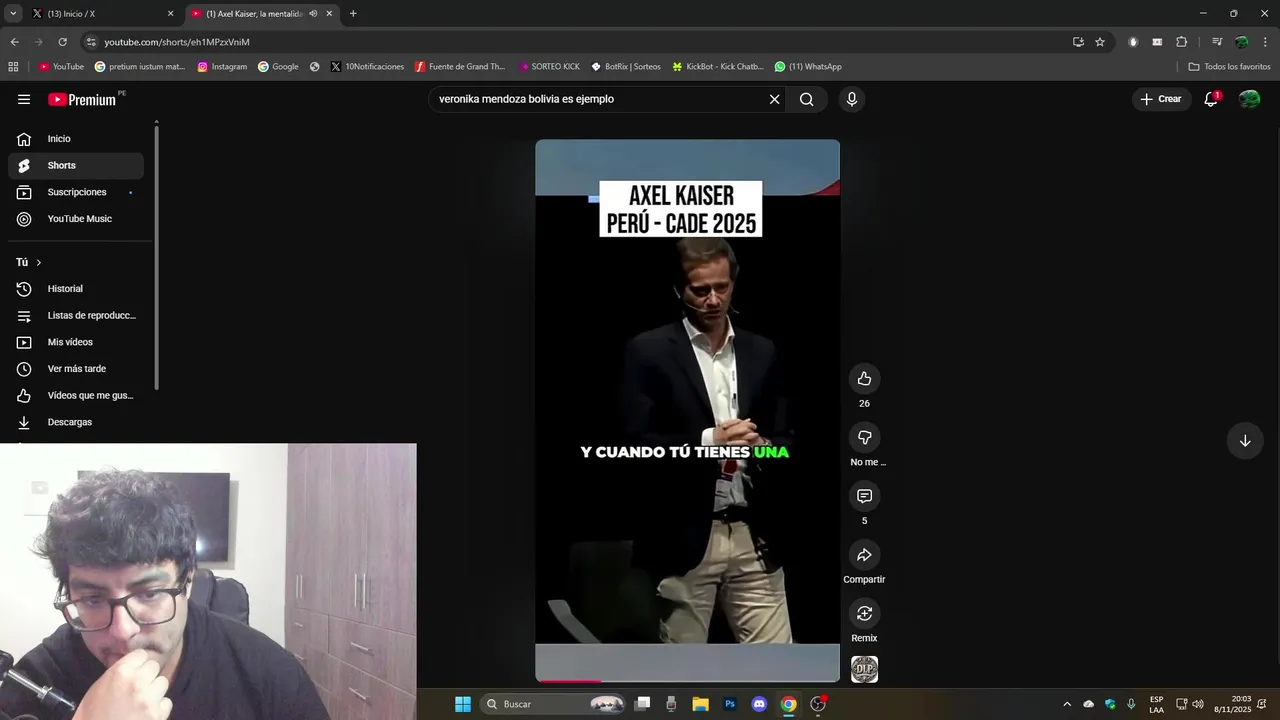Open the Google bookmark
The width and height of the screenshot is (1280, 720).
coord(278,67)
